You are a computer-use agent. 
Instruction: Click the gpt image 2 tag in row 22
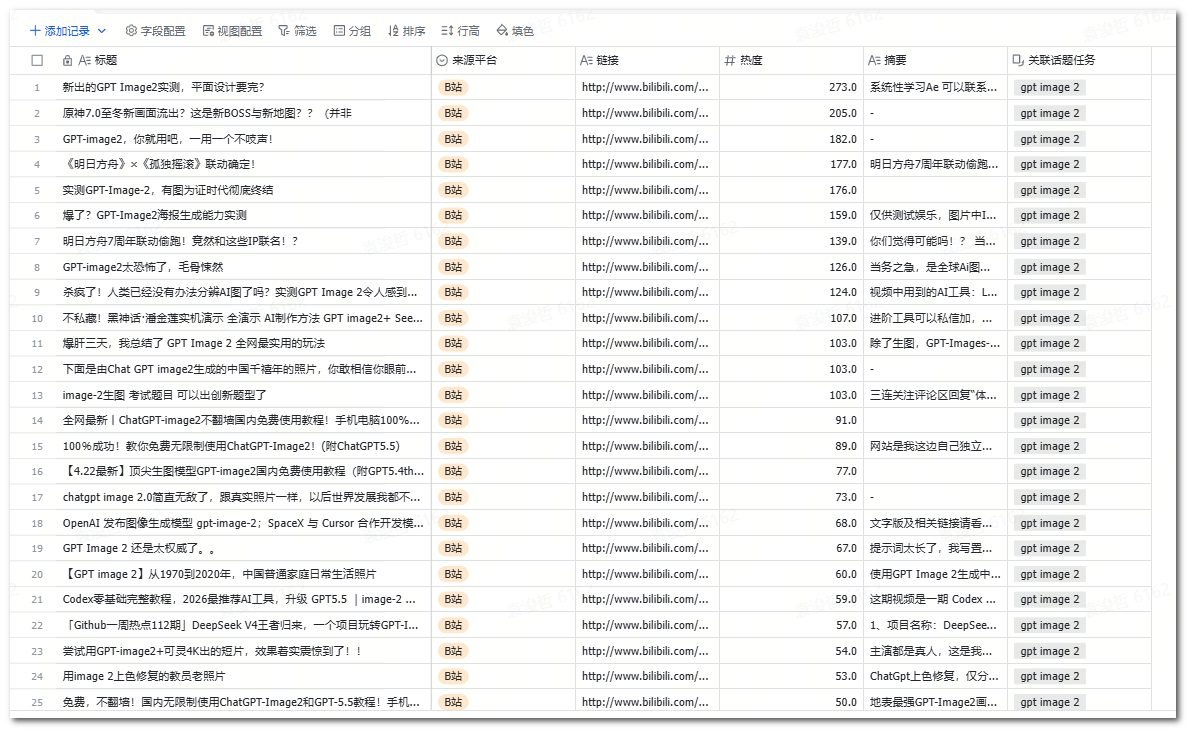pyautogui.click(x=1049, y=625)
